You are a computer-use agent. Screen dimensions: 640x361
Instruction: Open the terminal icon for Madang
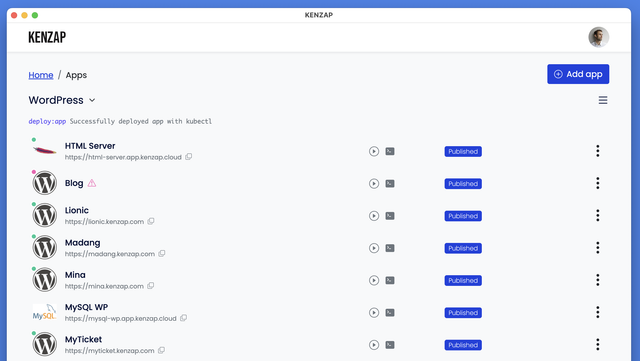(390, 248)
